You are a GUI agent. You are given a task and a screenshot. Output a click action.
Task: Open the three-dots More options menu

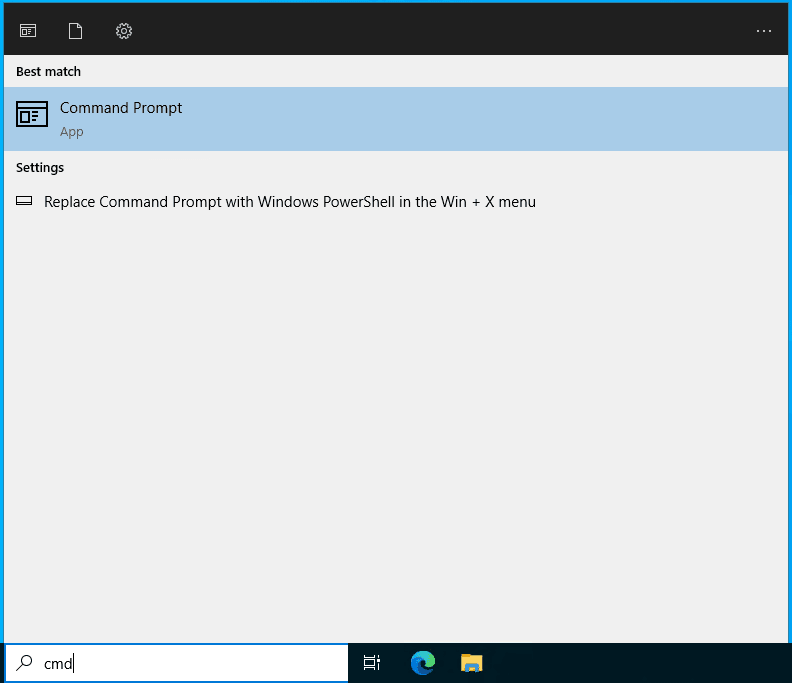(x=763, y=31)
